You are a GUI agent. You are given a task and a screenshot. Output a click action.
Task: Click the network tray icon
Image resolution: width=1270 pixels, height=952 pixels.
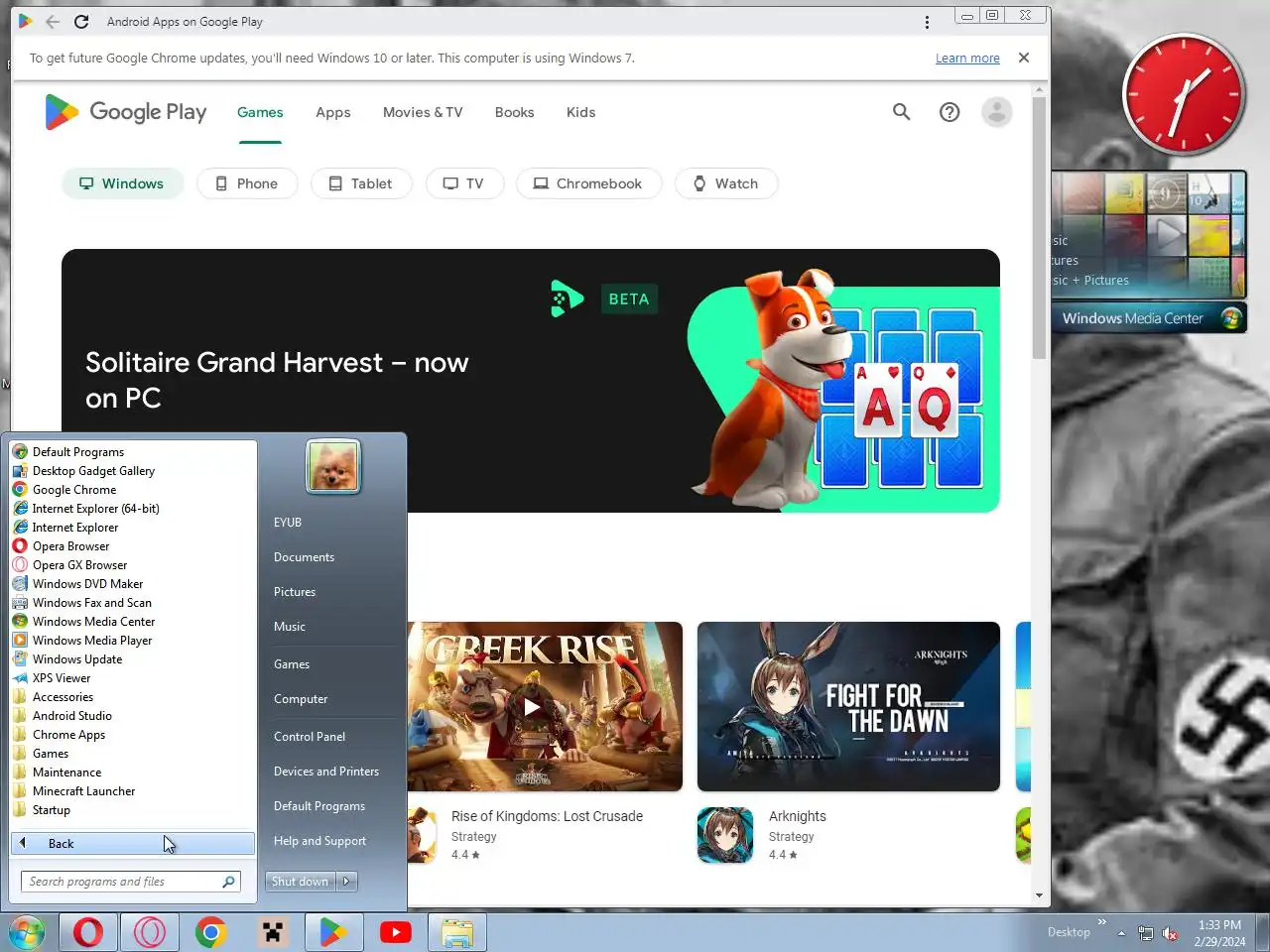click(1146, 933)
